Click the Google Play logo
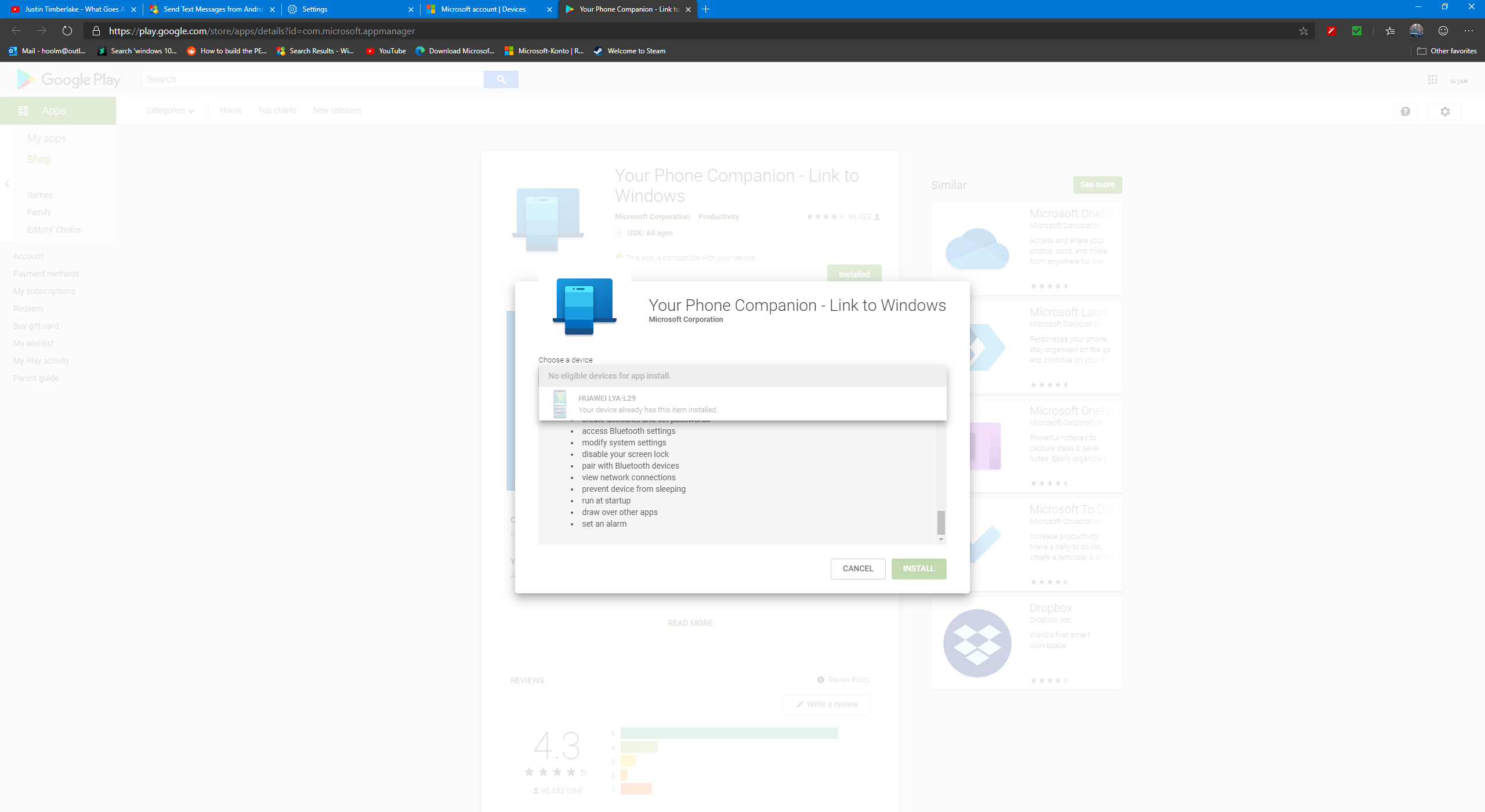The height and width of the screenshot is (812, 1485). (70, 79)
